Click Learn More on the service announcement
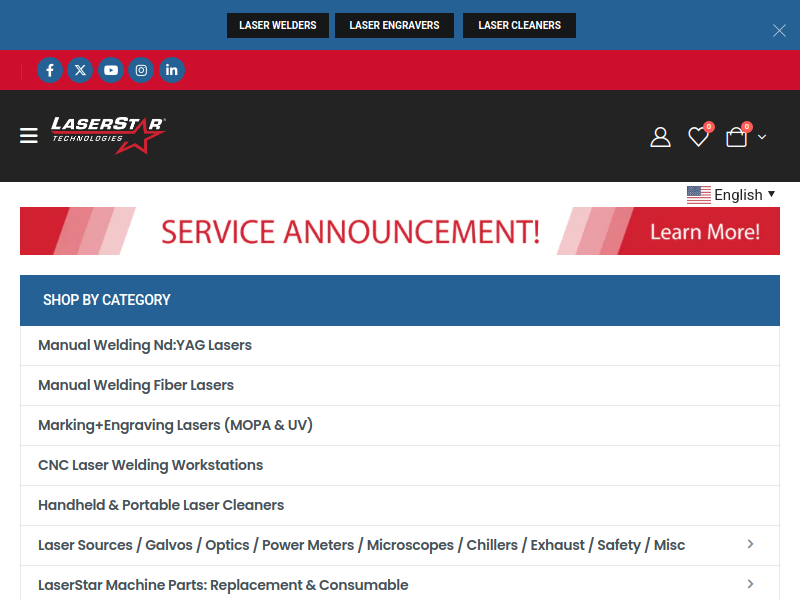800x600 pixels. [705, 232]
